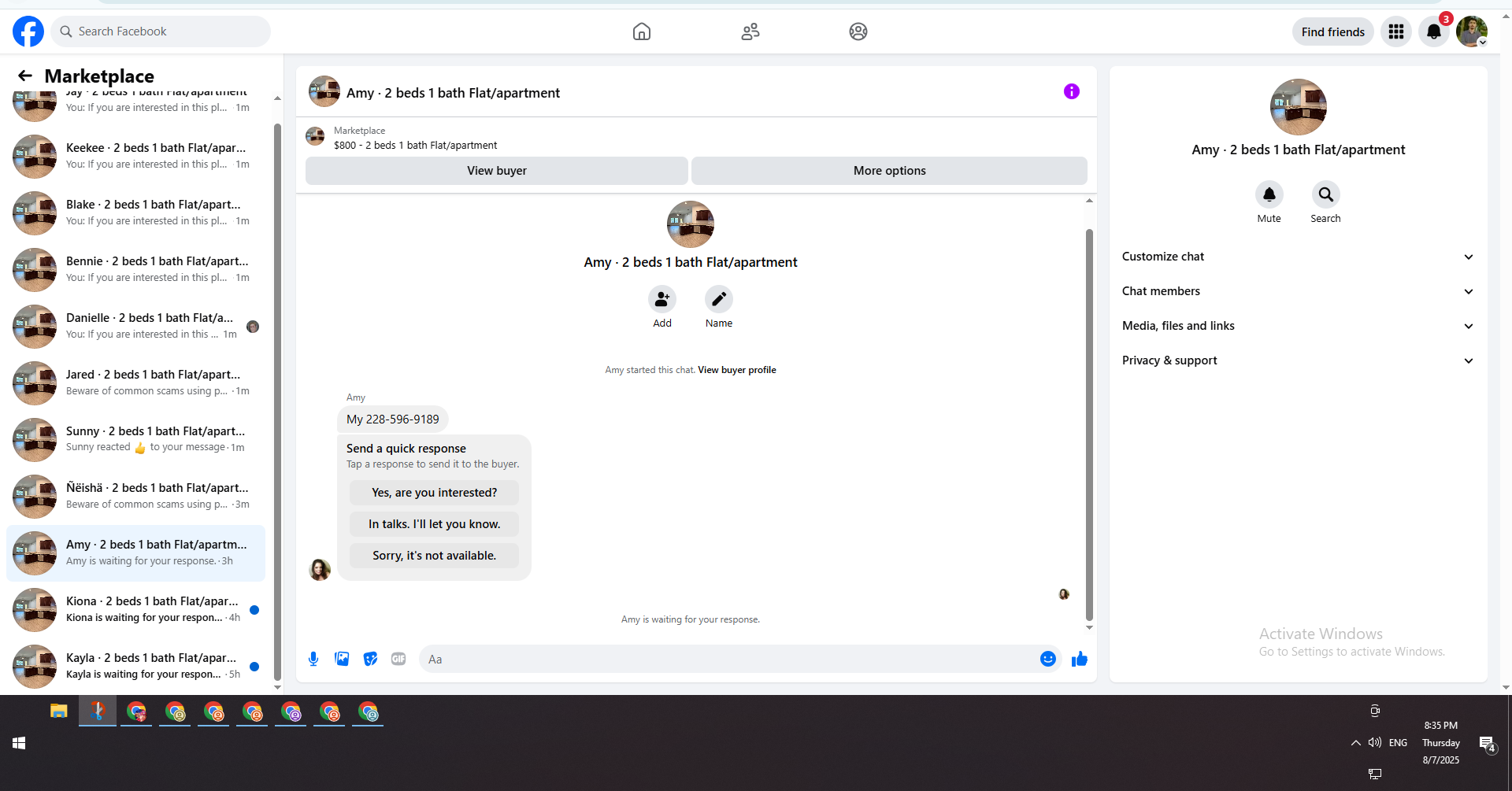Expand Customize chat section
Image resolution: width=1512 pixels, height=791 pixels.
1299,257
